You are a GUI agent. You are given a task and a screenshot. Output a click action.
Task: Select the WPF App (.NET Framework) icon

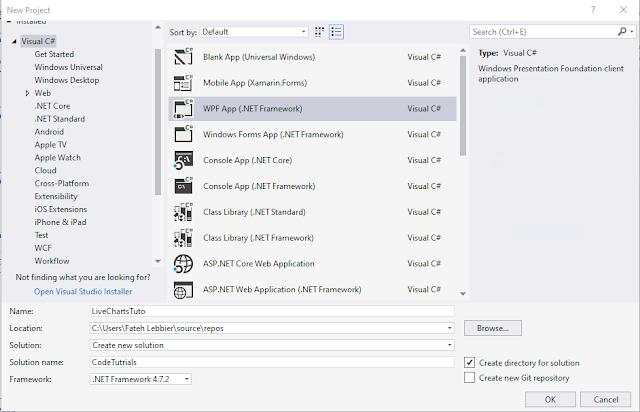[183, 108]
